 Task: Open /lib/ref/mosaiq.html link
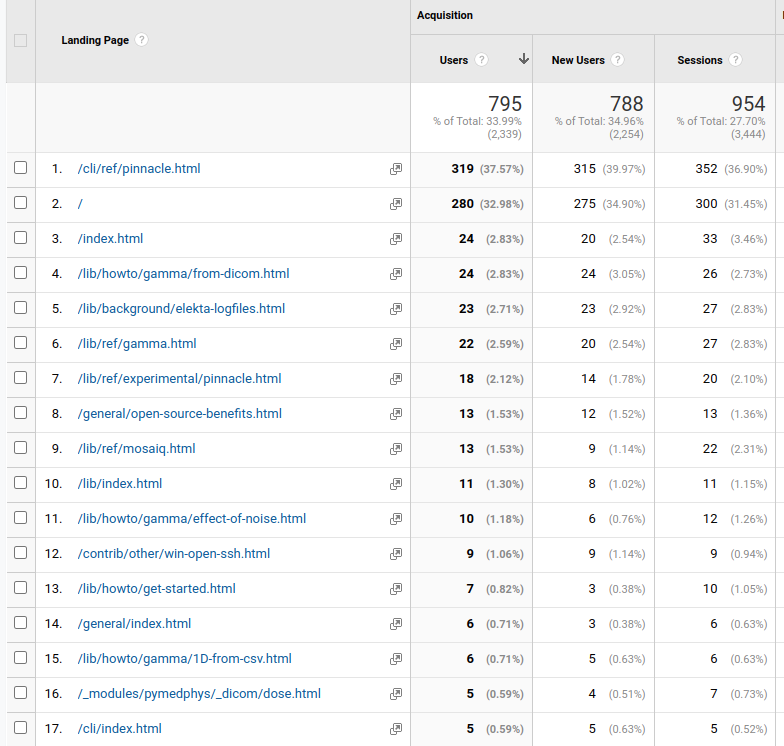tap(136, 449)
